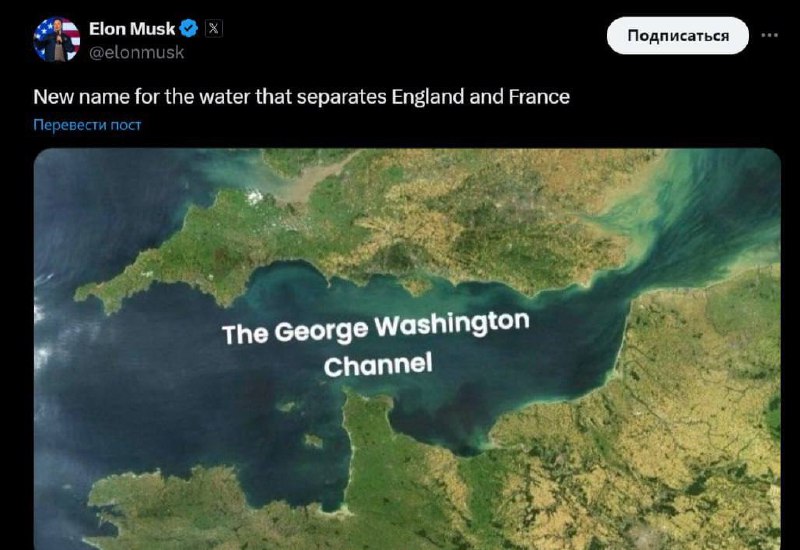This screenshot has height=550, width=800.
Task: Open the three-dot more options menu
Action: 769,35
